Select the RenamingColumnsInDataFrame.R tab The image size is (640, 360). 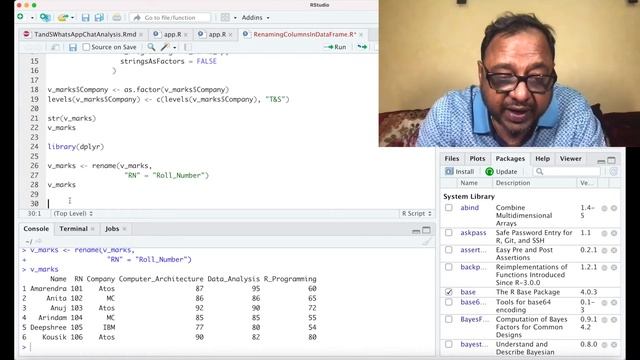coord(304,34)
